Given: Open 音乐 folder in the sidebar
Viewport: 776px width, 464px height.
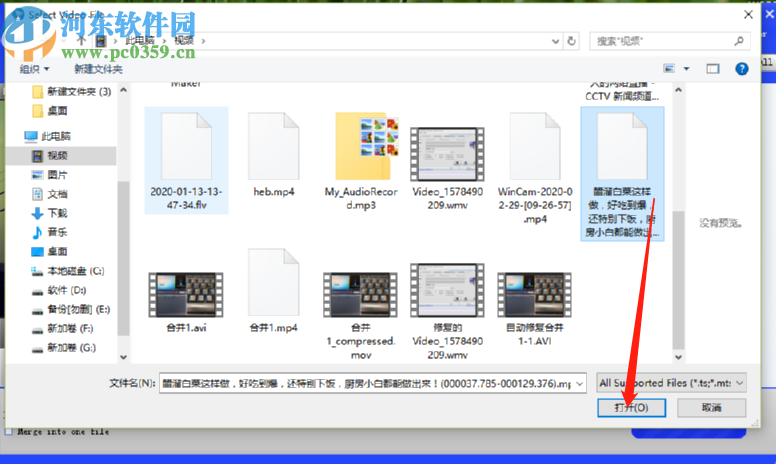Looking at the screenshot, I should (49, 232).
